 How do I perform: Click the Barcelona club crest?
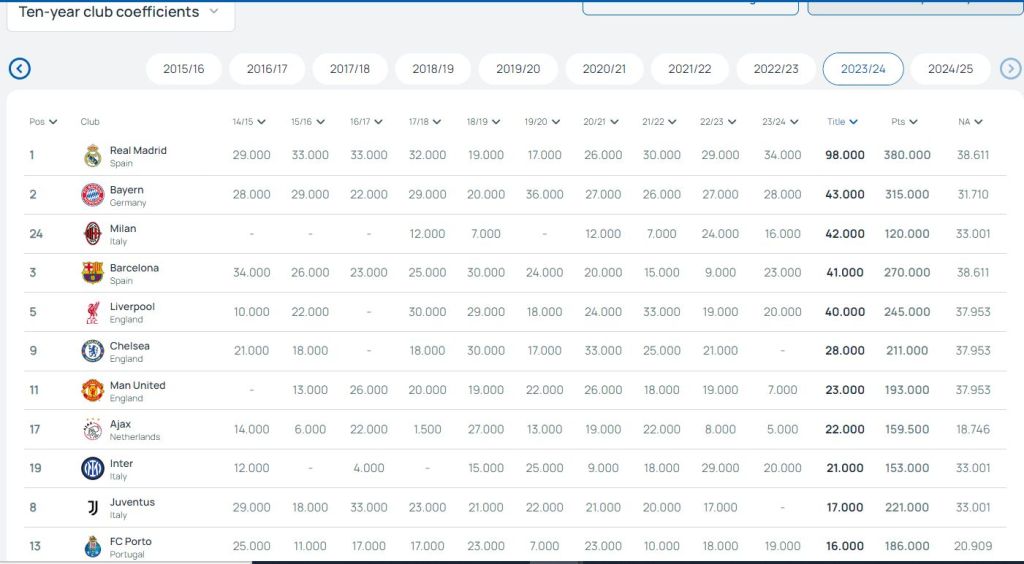click(x=93, y=273)
